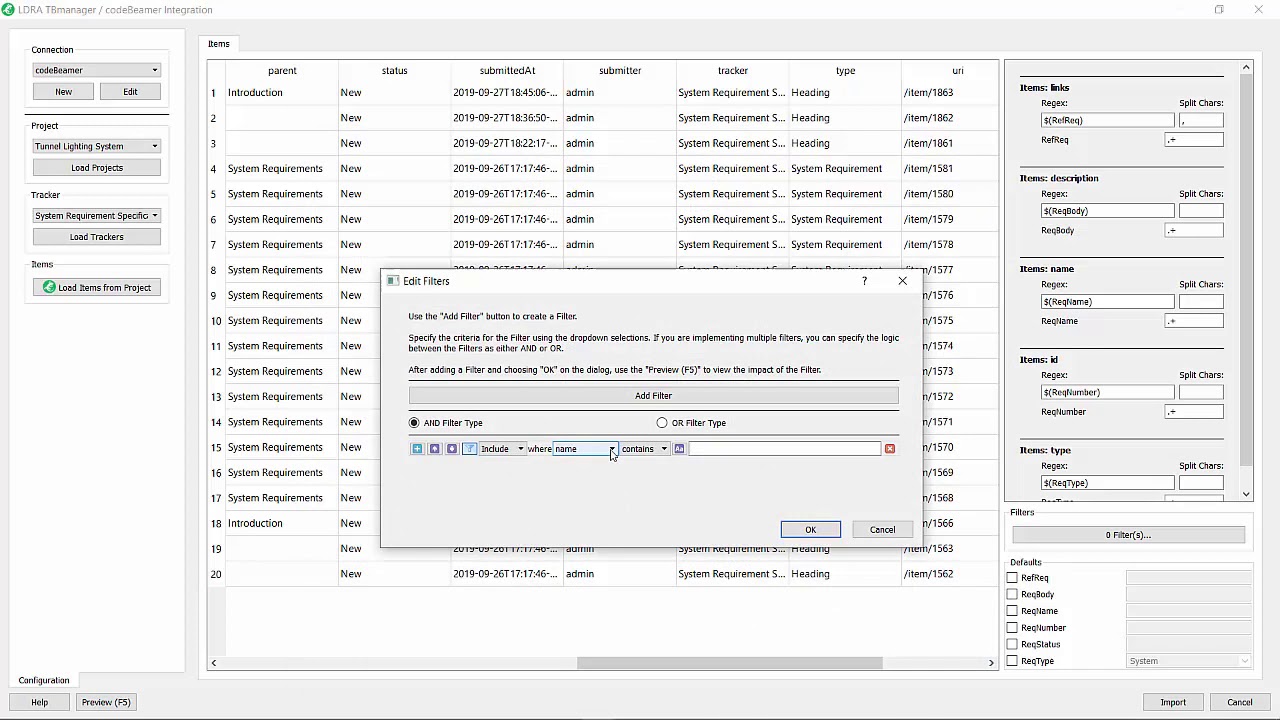Confirm the filters with OK

[x=811, y=530]
